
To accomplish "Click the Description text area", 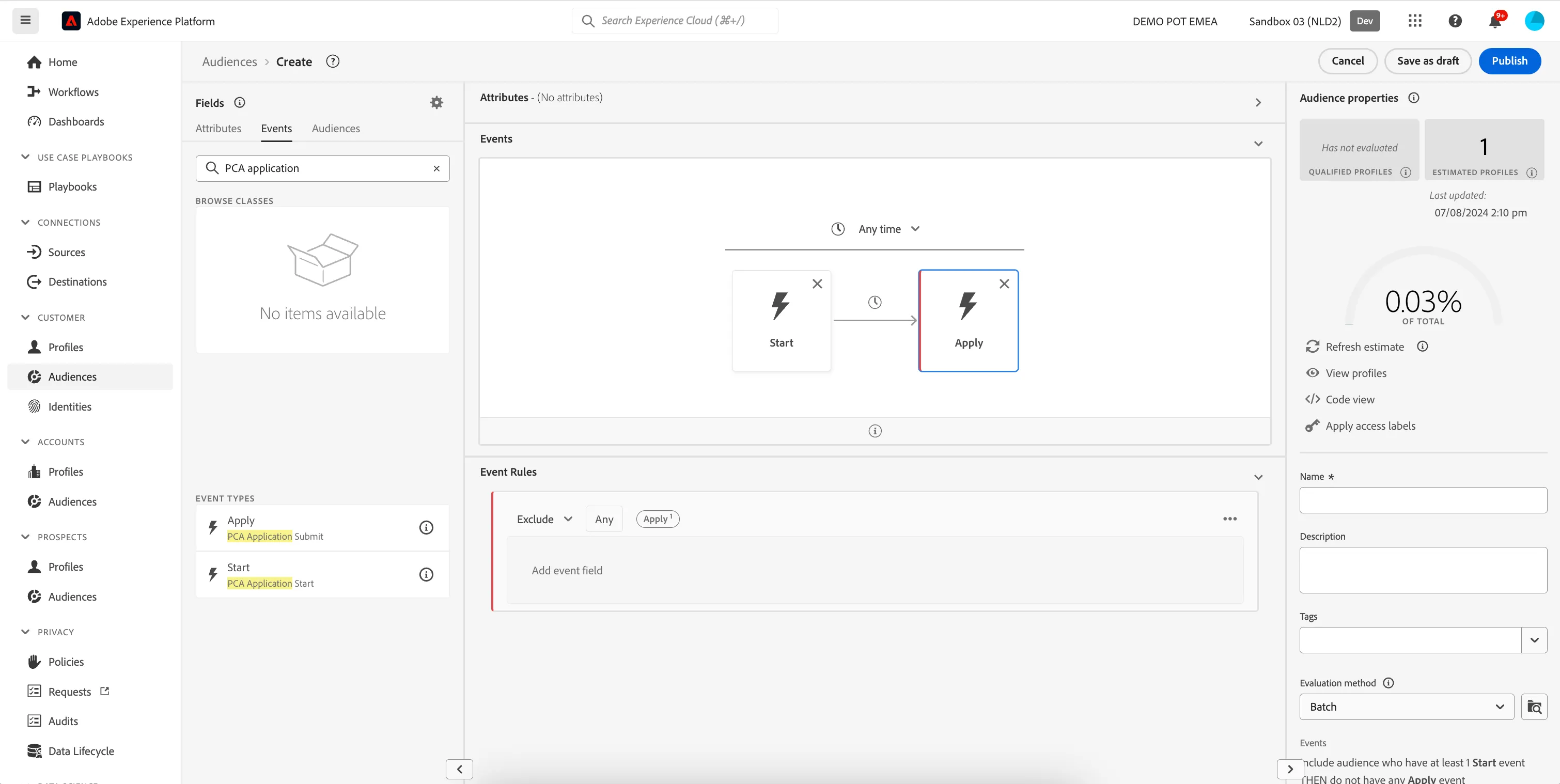I will click(1423, 570).
